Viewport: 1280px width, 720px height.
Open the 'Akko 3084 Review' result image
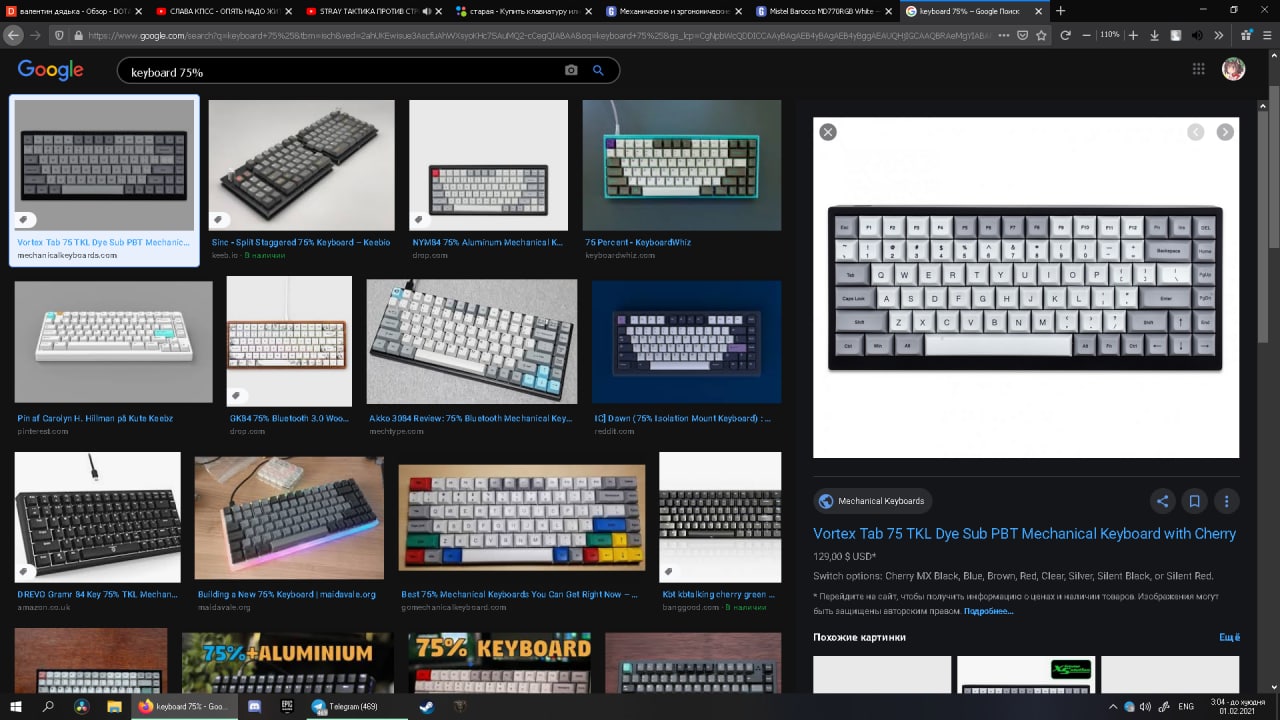click(472, 341)
